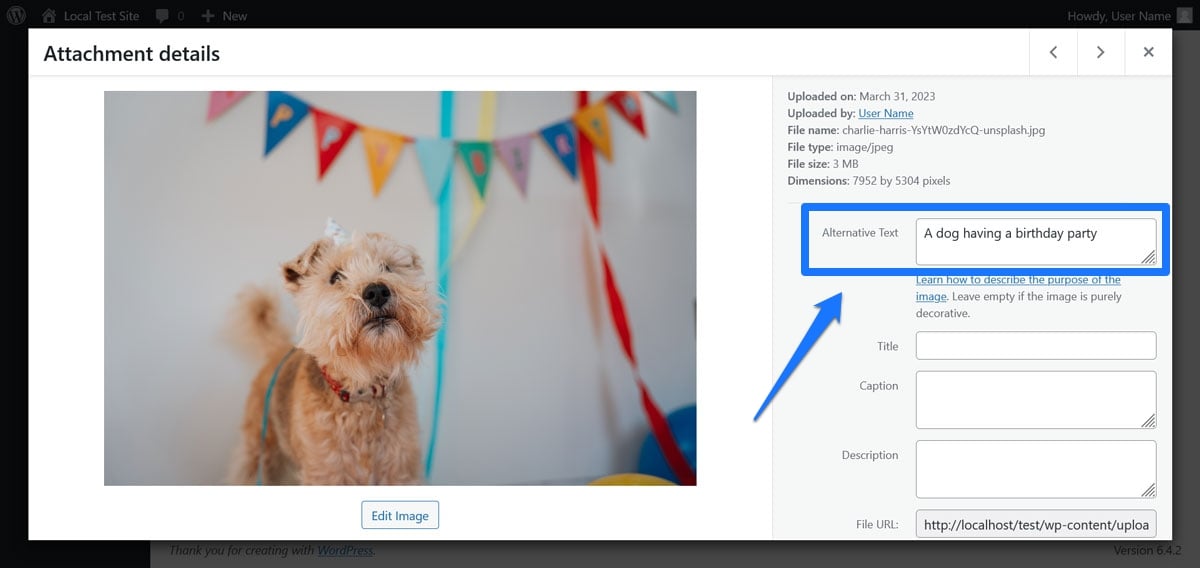Click the plus New content icon
This screenshot has width=1200, height=568.
click(208, 16)
